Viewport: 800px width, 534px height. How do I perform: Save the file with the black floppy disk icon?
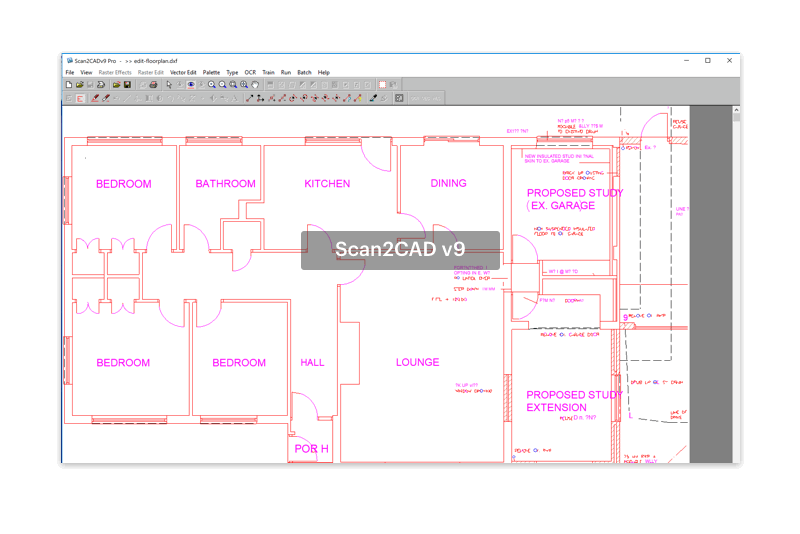pyautogui.click(x=128, y=85)
